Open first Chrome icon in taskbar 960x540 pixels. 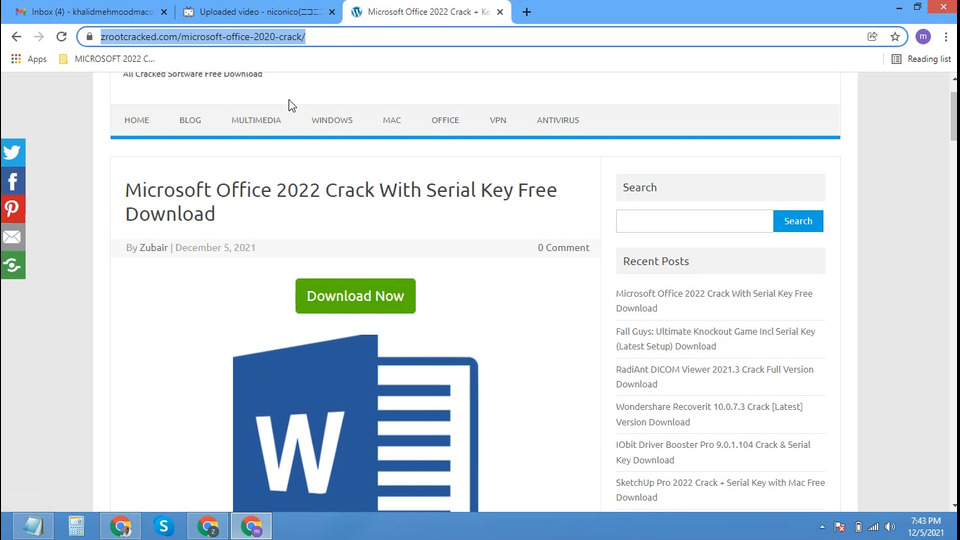point(121,526)
